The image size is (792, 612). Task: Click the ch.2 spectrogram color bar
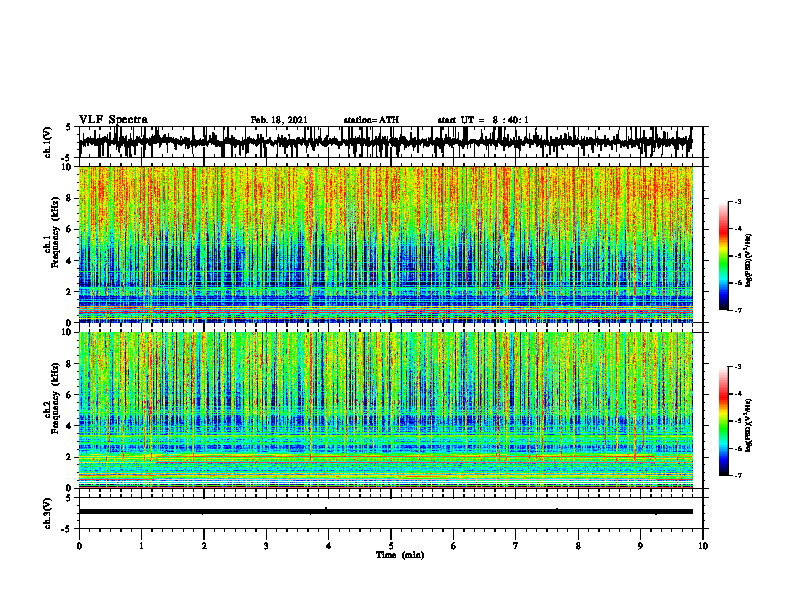coord(724,421)
